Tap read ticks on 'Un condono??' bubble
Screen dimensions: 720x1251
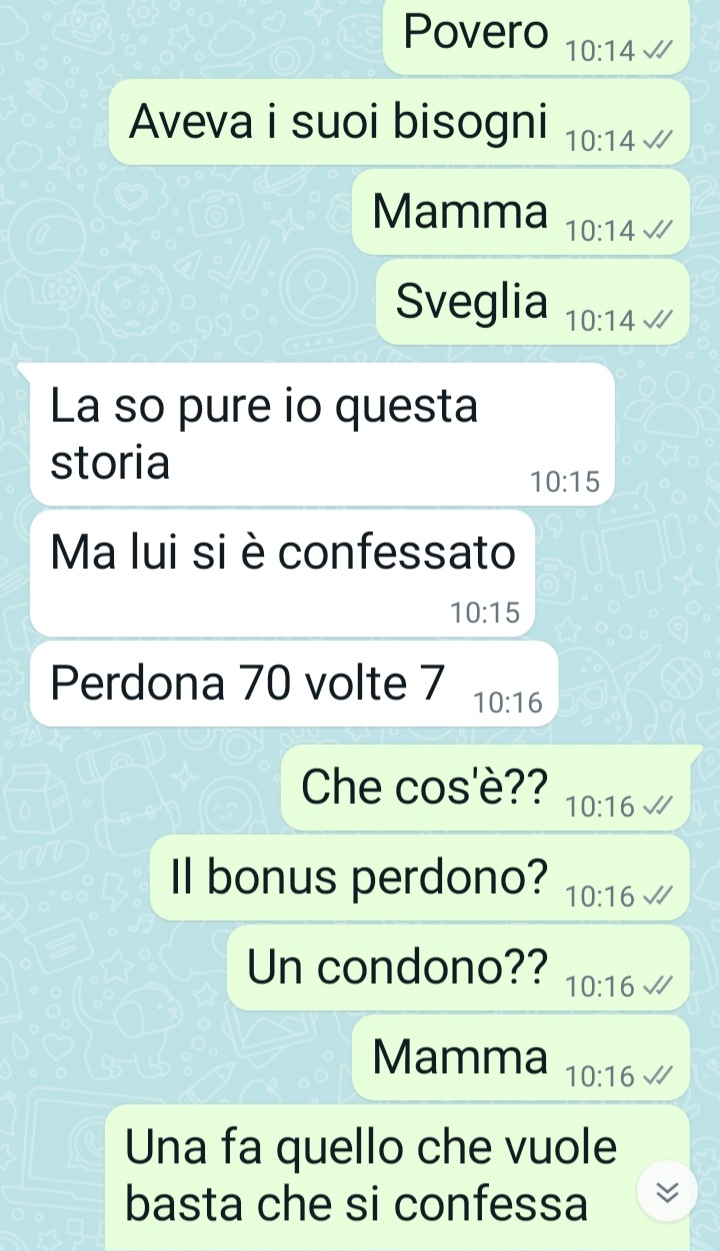(653, 987)
